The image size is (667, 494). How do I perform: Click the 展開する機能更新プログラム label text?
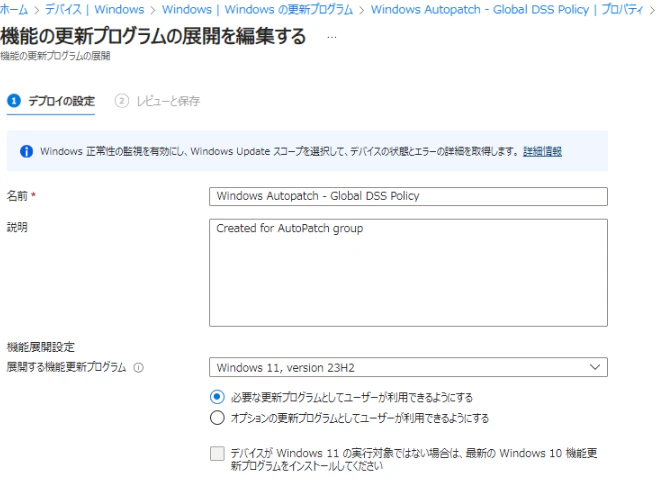point(66,367)
